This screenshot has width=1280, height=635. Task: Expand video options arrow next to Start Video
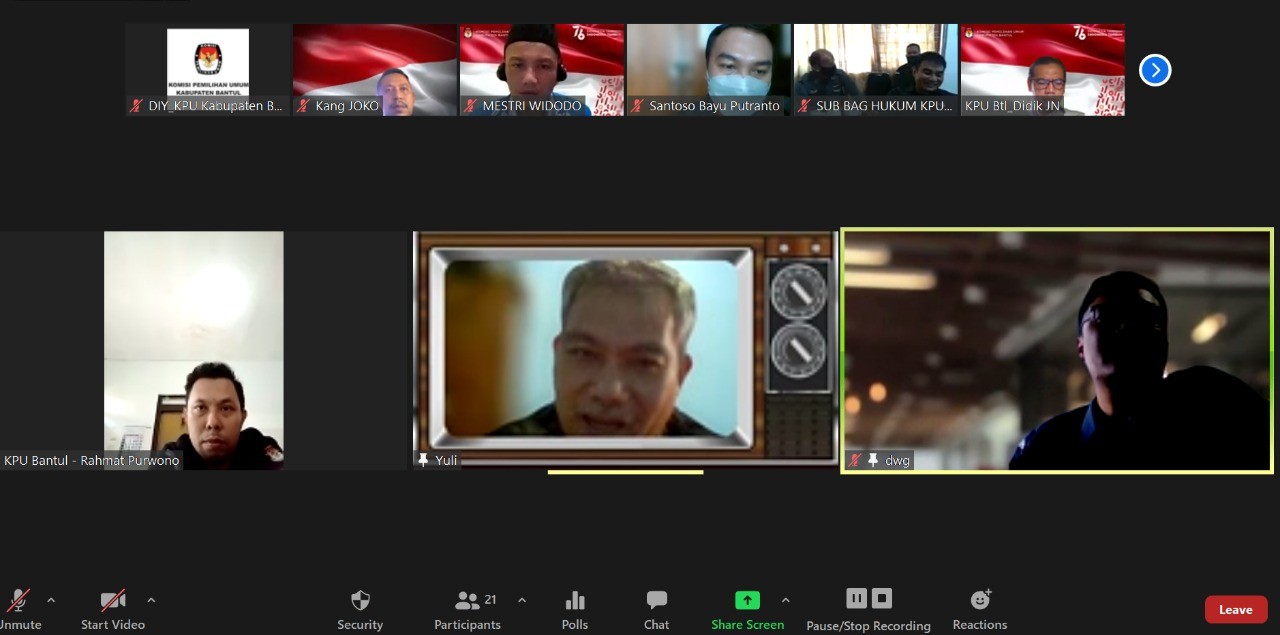pyautogui.click(x=151, y=600)
